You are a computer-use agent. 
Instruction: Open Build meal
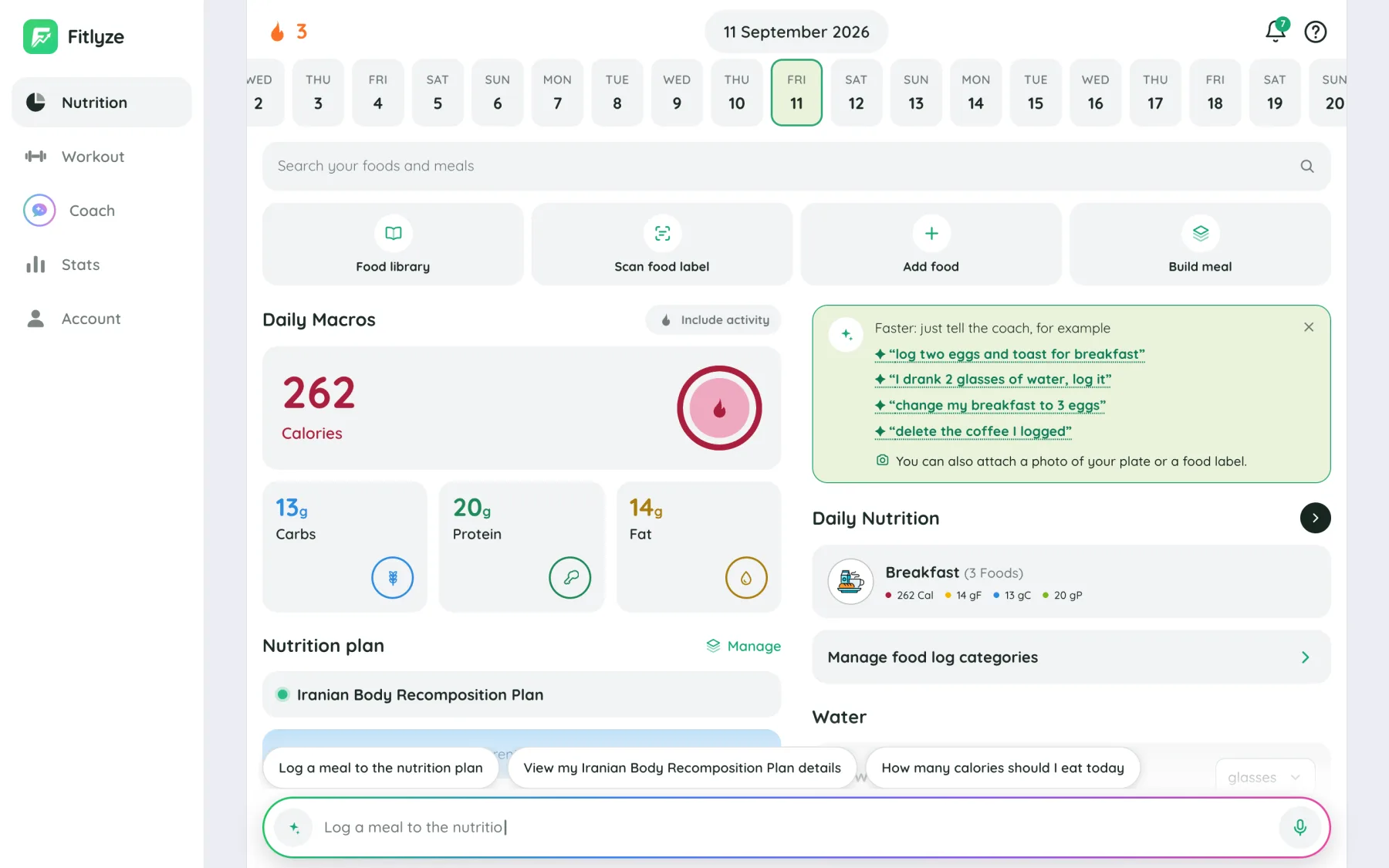coord(1200,245)
